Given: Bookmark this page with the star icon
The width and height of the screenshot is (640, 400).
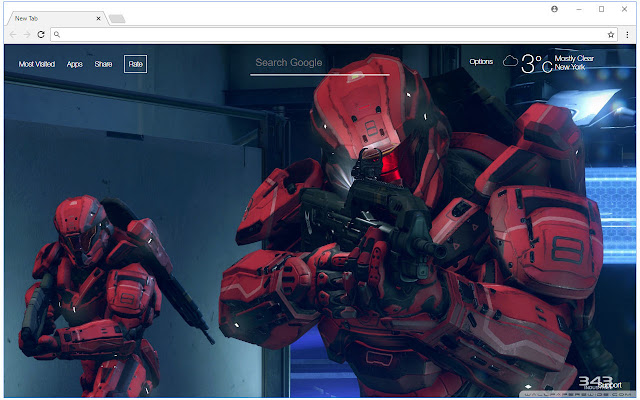Looking at the screenshot, I should click(x=611, y=35).
